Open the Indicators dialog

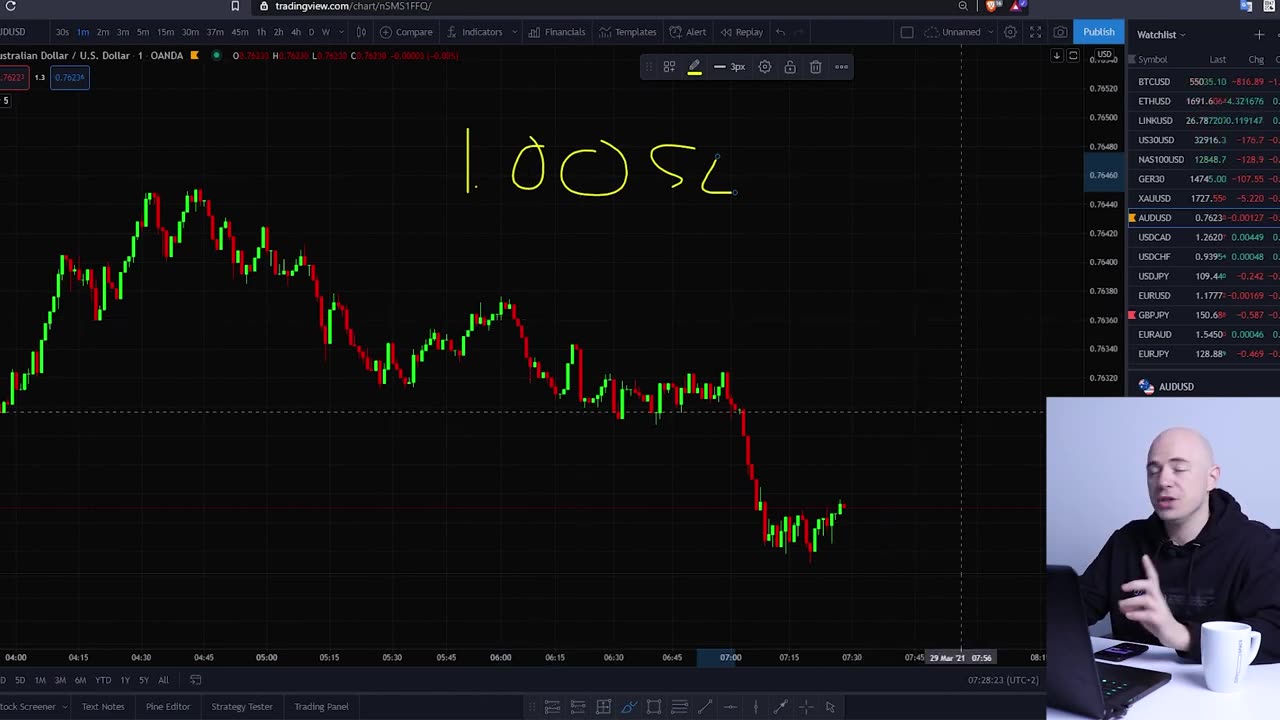[474, 32]
